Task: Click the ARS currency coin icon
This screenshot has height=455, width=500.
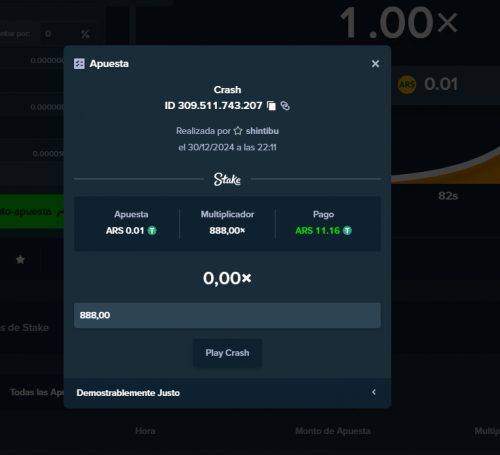Action: pos(407,84)
